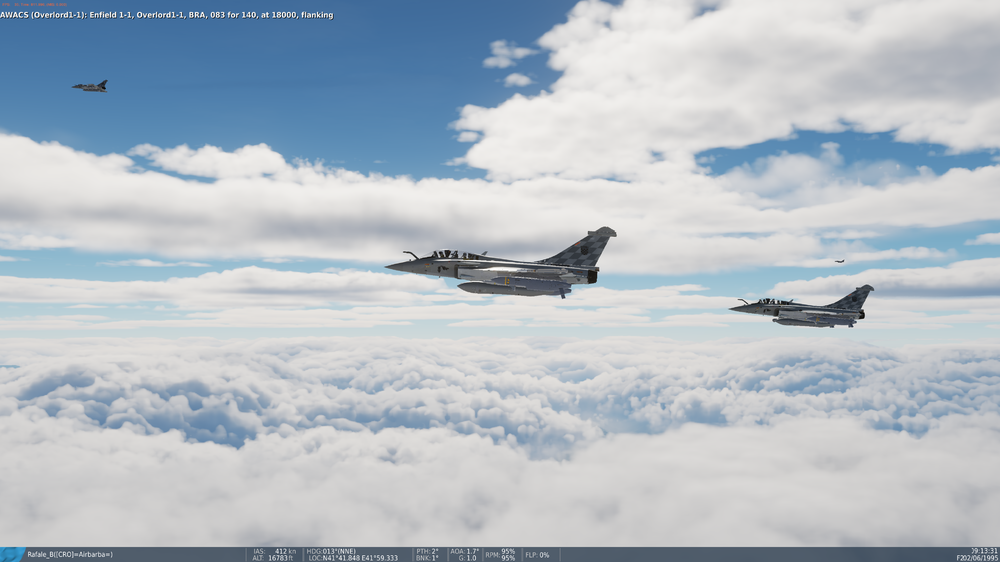Click the HDG 013°(NNE) heading readout
1000x562 pixels.
click(x=332, y=551)
